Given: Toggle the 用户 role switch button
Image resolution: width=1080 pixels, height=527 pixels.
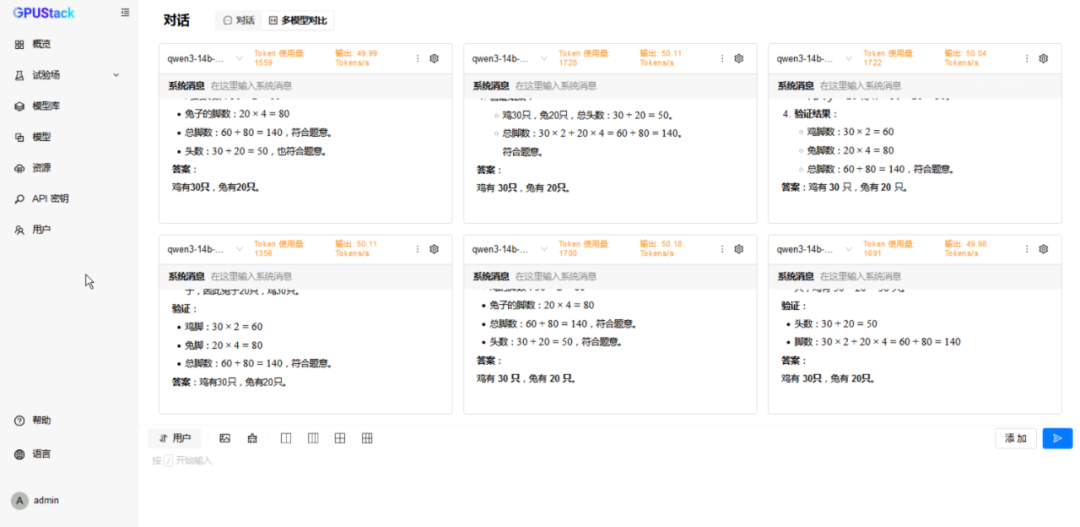Looking at the screenshot, I should point(175,438).
